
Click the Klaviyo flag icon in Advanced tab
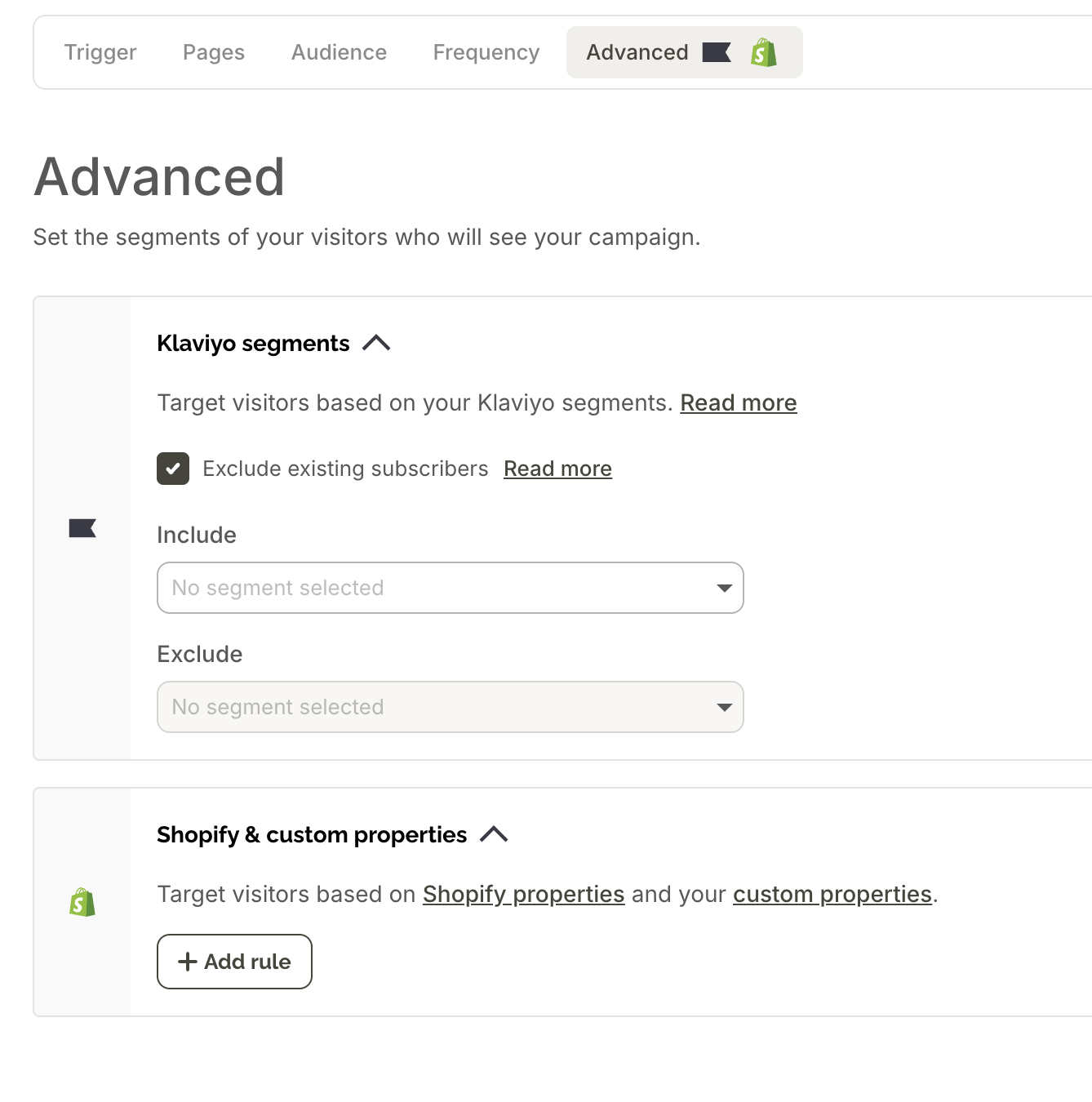pos(716,53)
